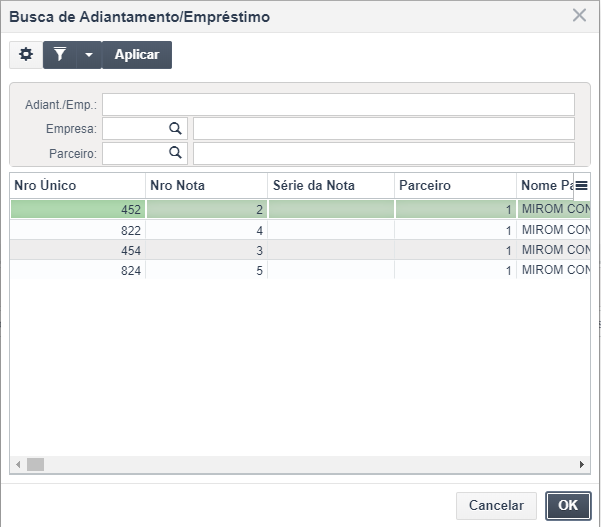
Task: Sort by Parceiro column header
Action: [x=456, y=186]
